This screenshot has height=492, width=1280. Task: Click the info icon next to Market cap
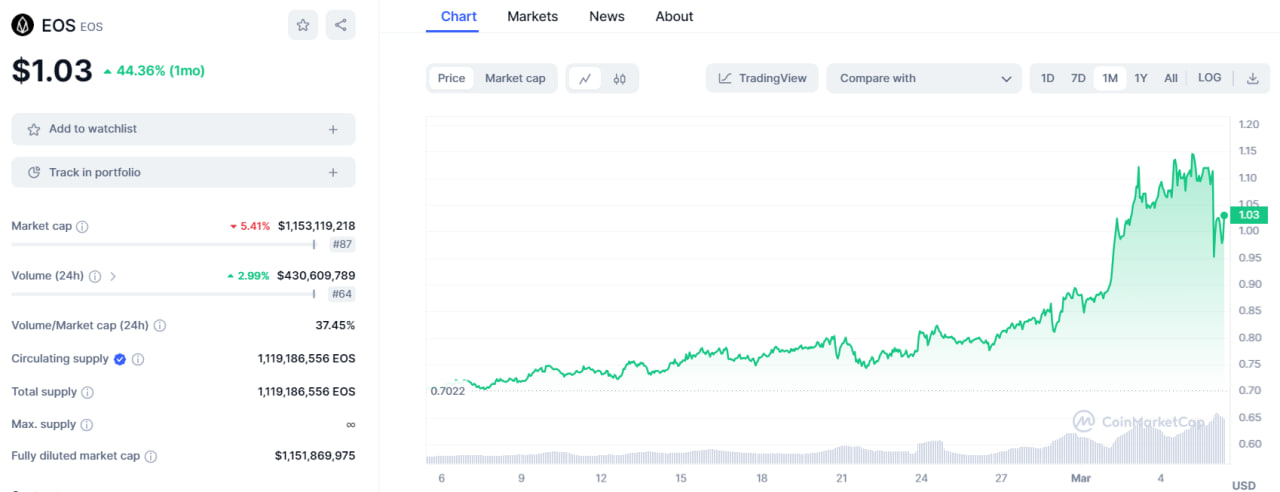pyautogui.click(x=82, y=227)
